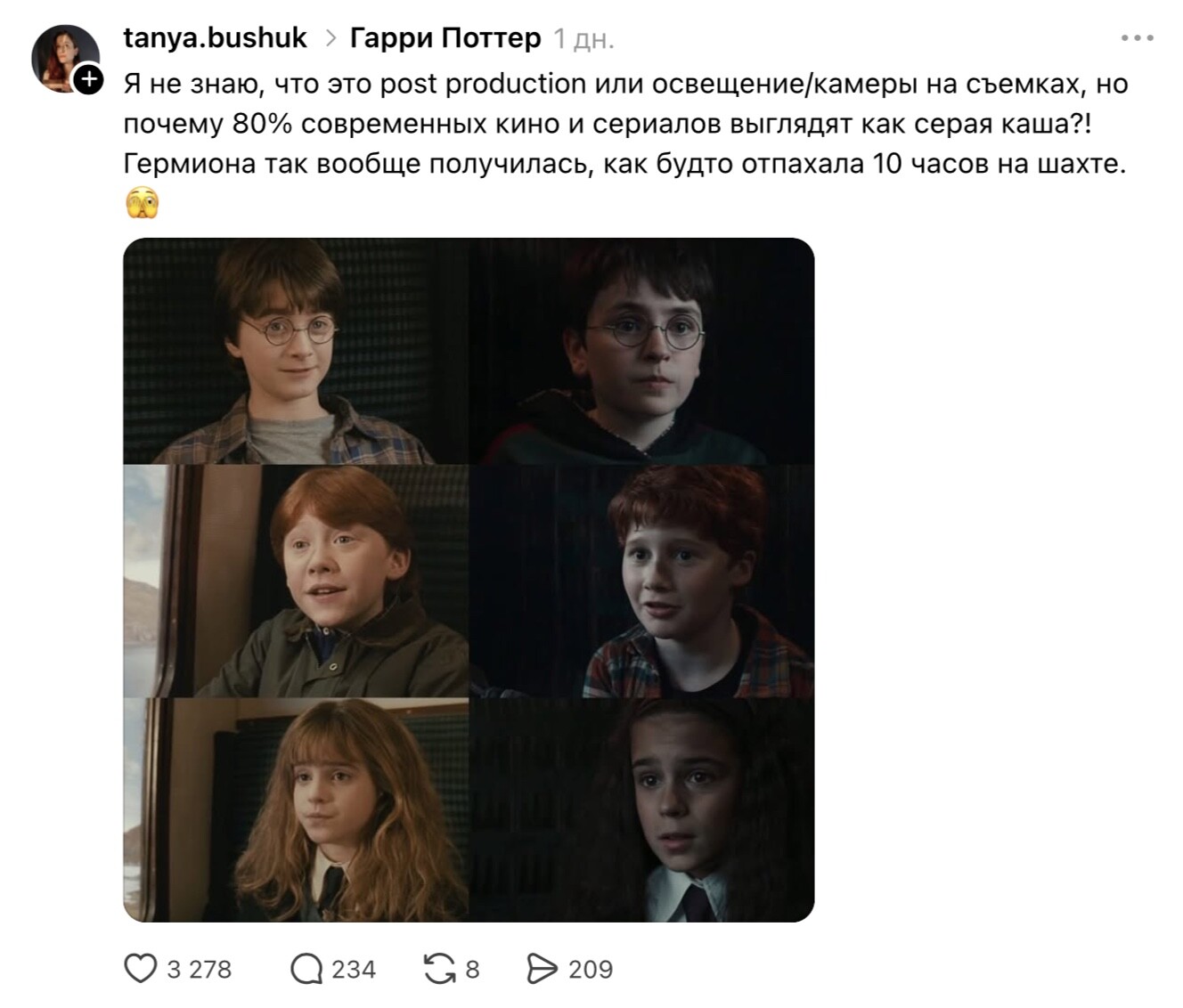Follow the author via the plus badge
The width and height of the screenshot is (1183, 1008).
87,80
